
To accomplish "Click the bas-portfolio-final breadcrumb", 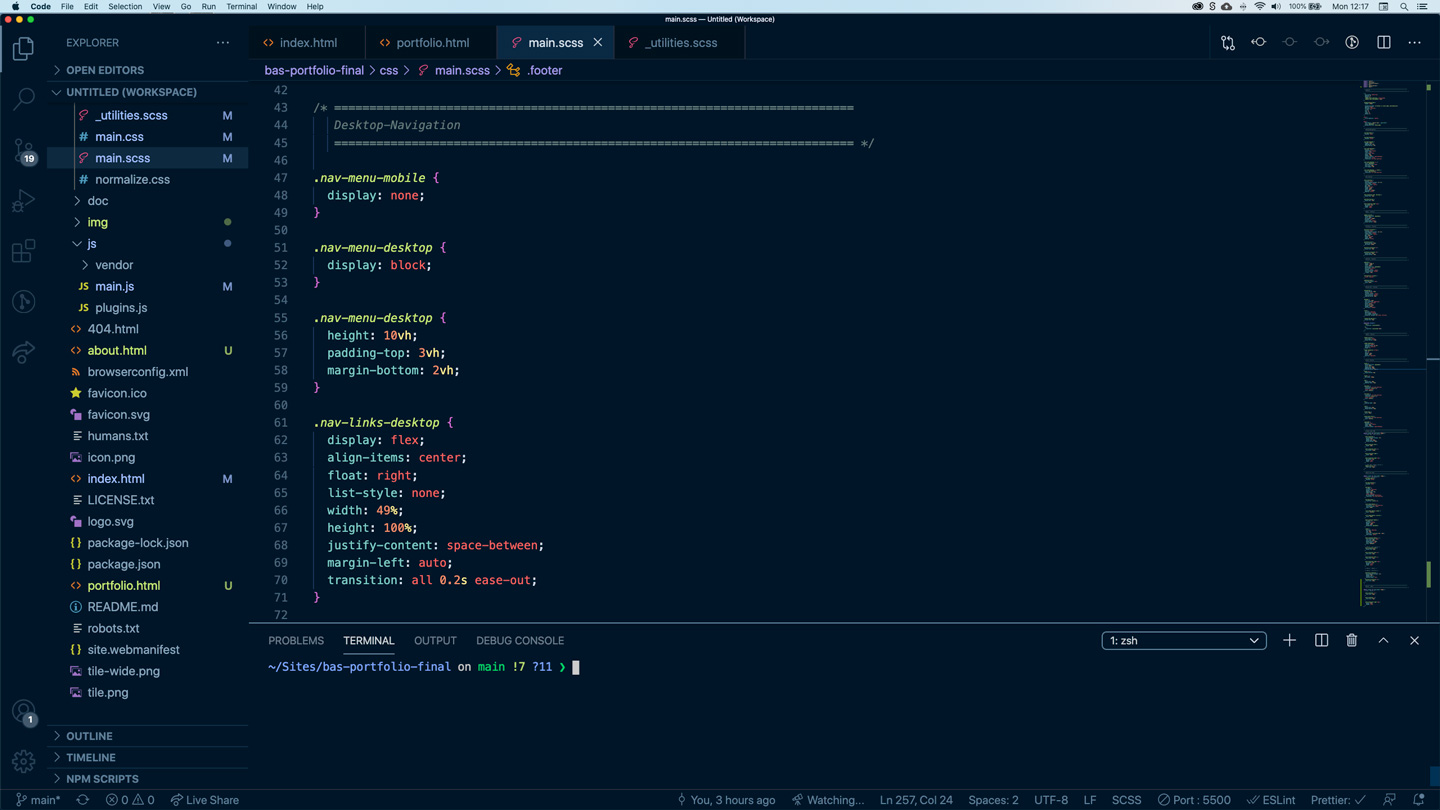I will 314,70.
